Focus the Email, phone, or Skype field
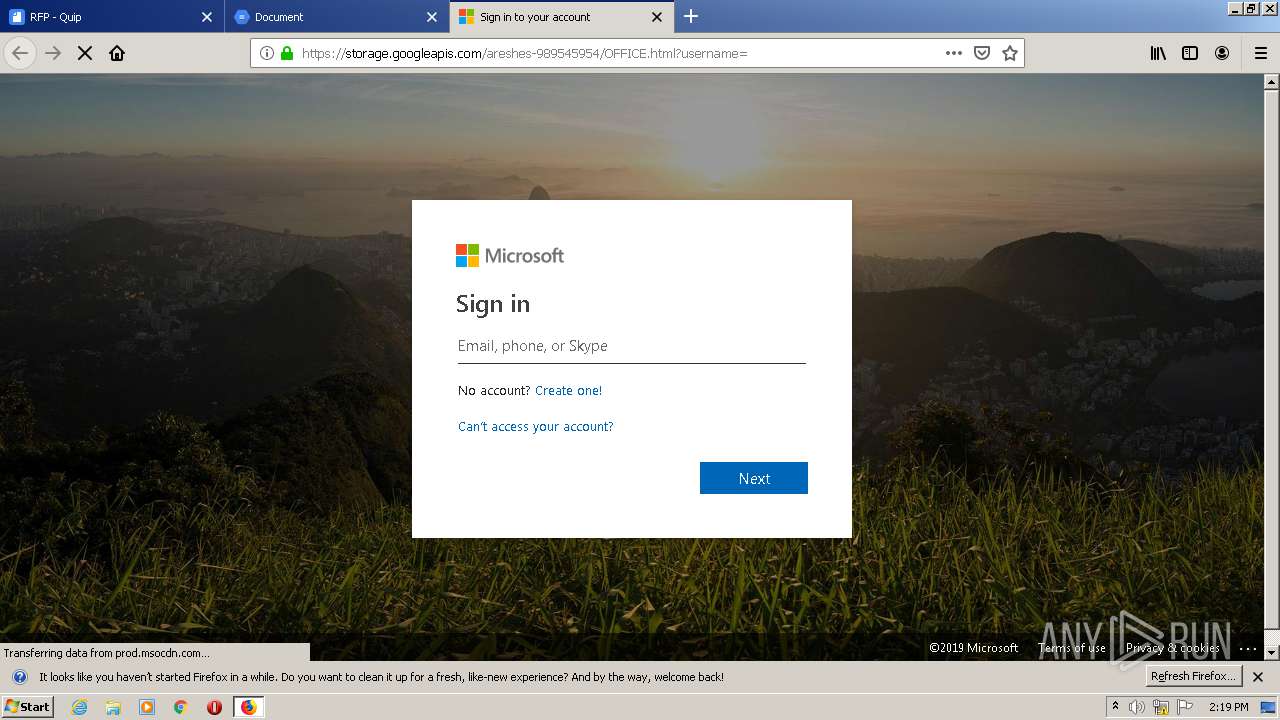 632,346
